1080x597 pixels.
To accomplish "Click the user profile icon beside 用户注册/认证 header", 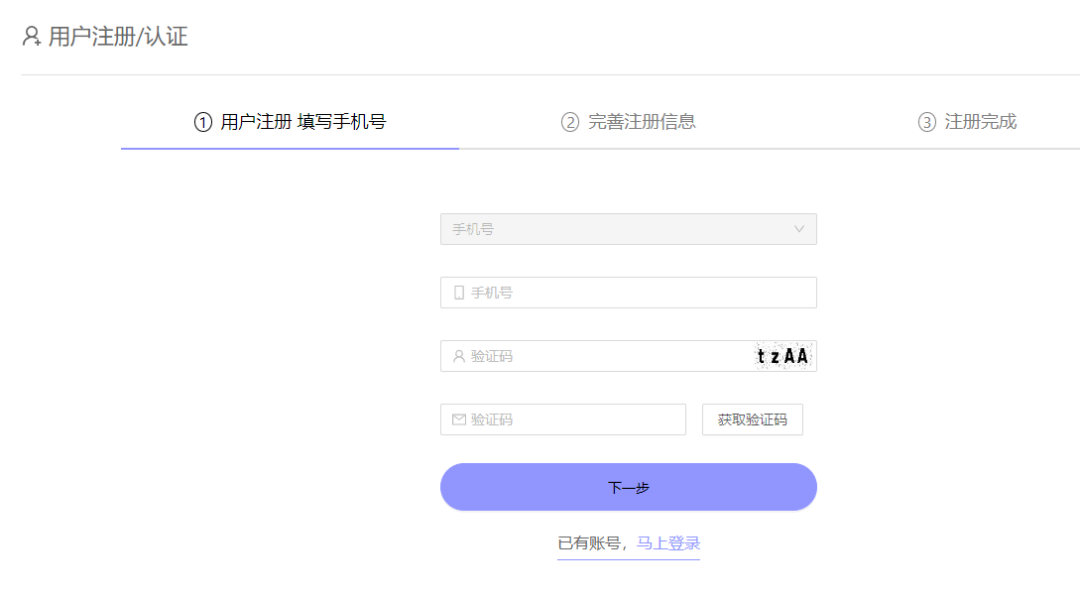I will coord(29,38).
